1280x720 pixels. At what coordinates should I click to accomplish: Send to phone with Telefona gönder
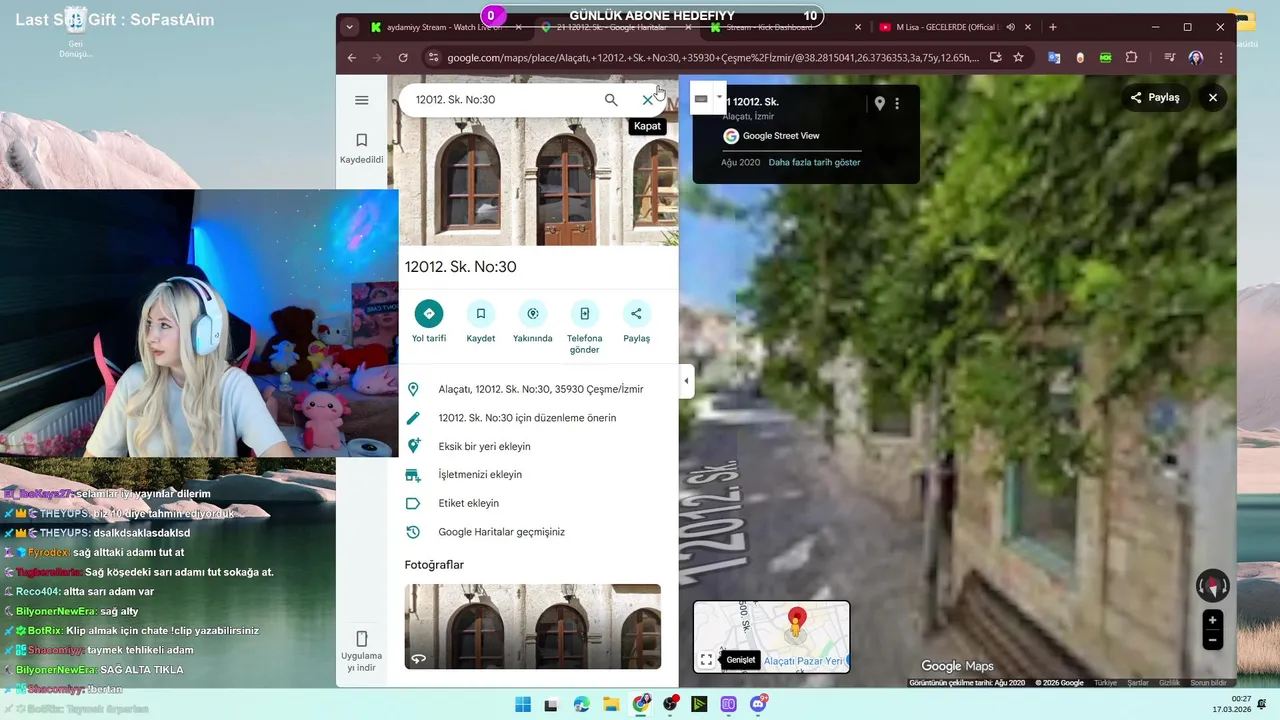(x=585, y=328)
